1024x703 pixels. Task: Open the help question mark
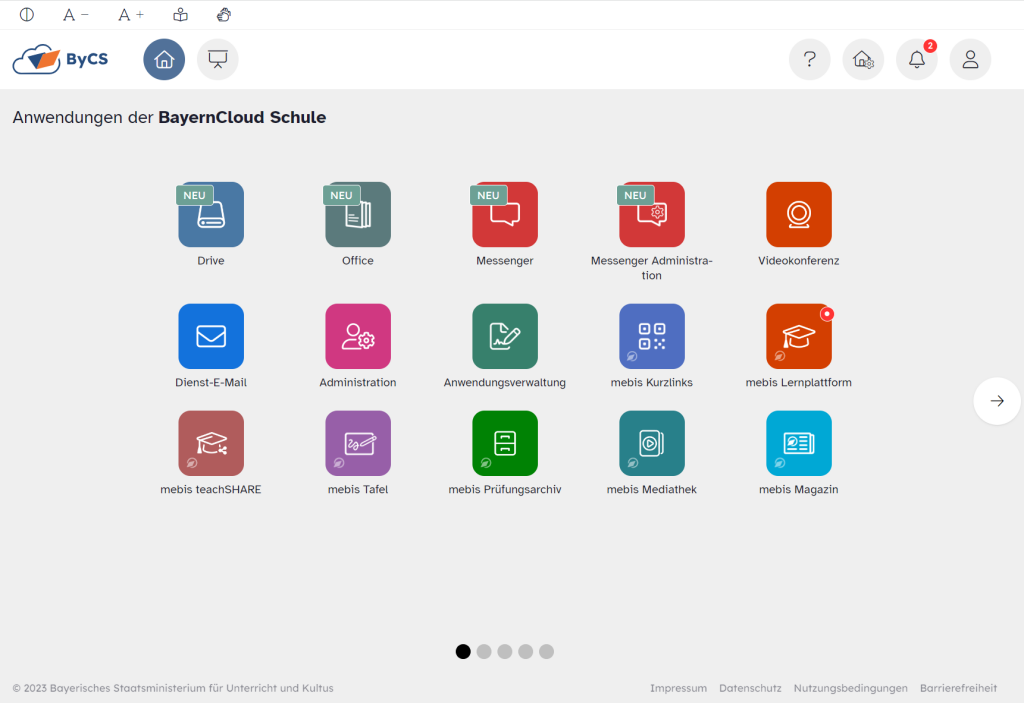[810, 59]
